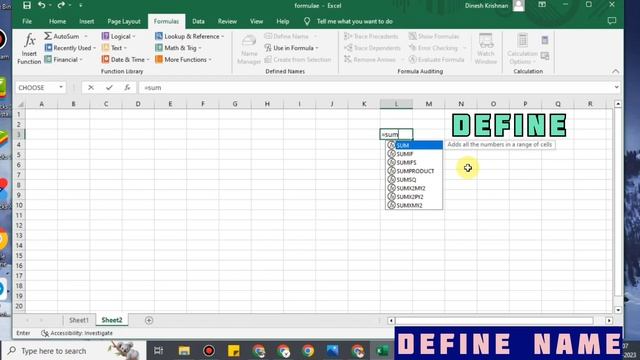This screenshot has width=640, height=360.
Task: Click the Calculate Now icon
Action: (x=544, y=40)
